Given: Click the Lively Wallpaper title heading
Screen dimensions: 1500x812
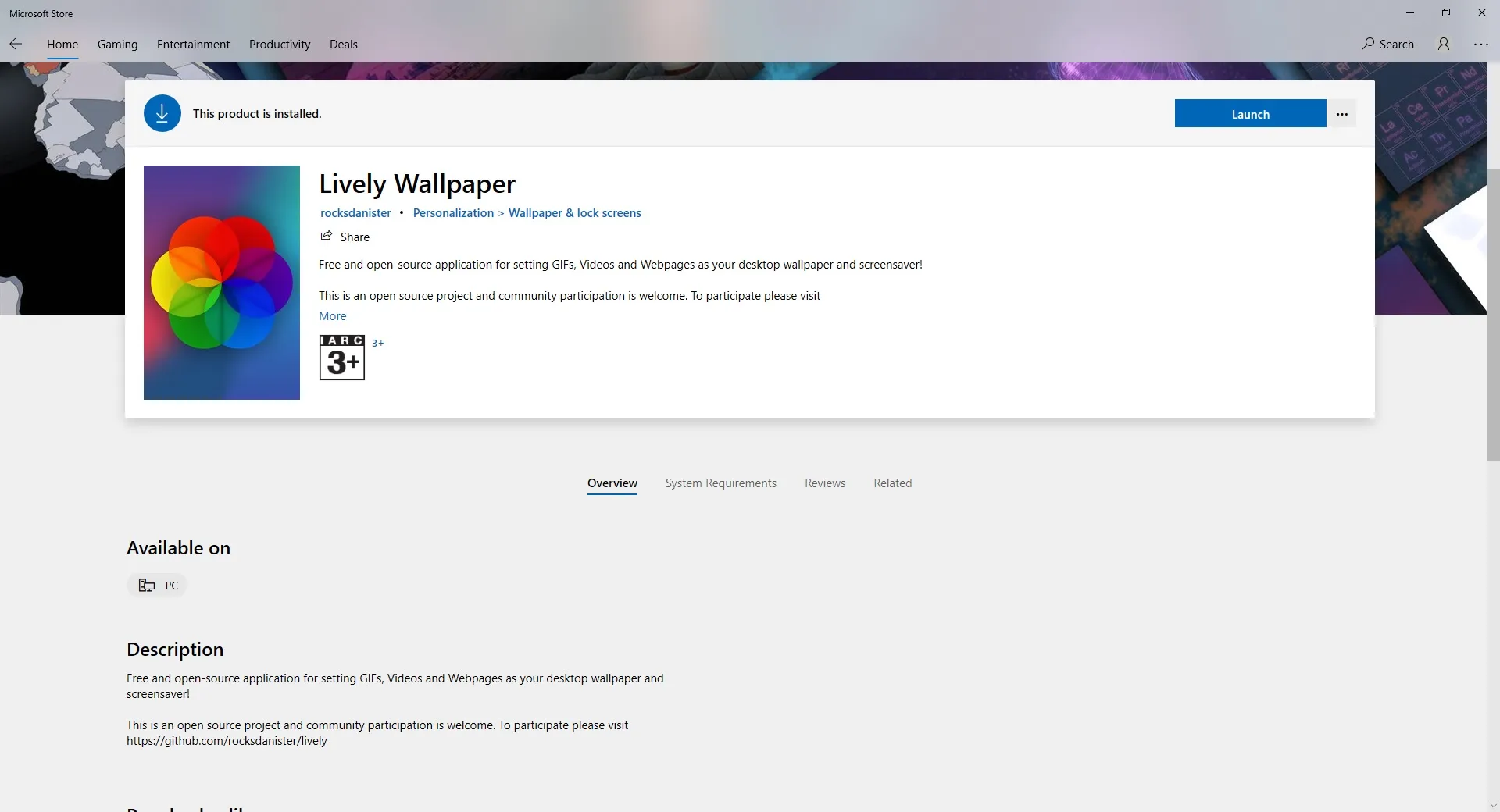Looking at the screenshot, I should click(x=417, y=184).
